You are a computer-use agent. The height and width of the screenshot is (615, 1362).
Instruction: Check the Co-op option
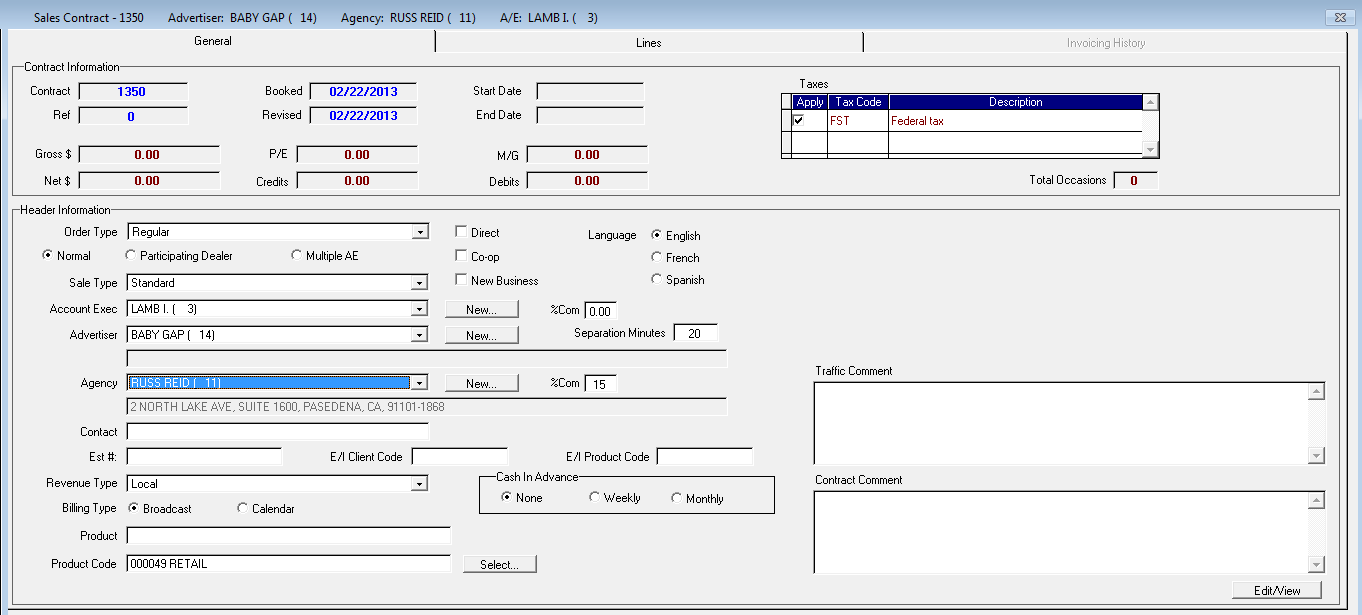[x=461, y=256]
